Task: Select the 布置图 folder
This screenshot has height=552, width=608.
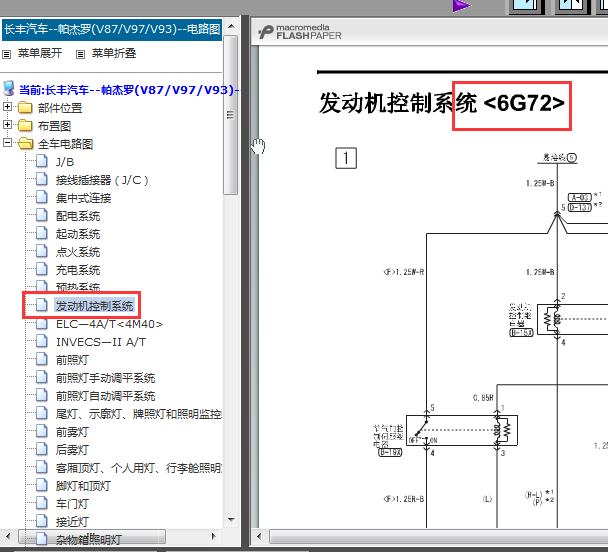Action: point(54,126)
